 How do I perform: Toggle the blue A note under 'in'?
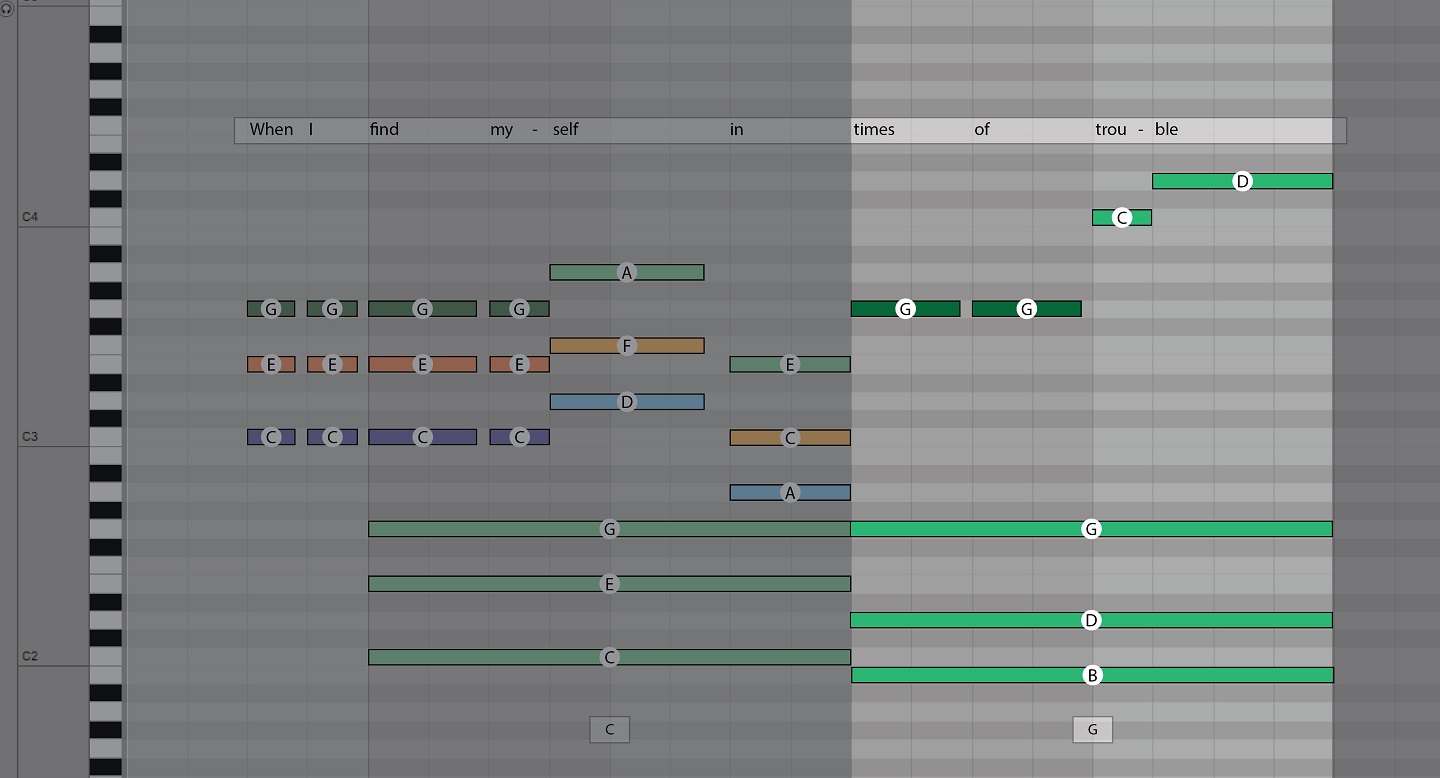pos(789,492)
